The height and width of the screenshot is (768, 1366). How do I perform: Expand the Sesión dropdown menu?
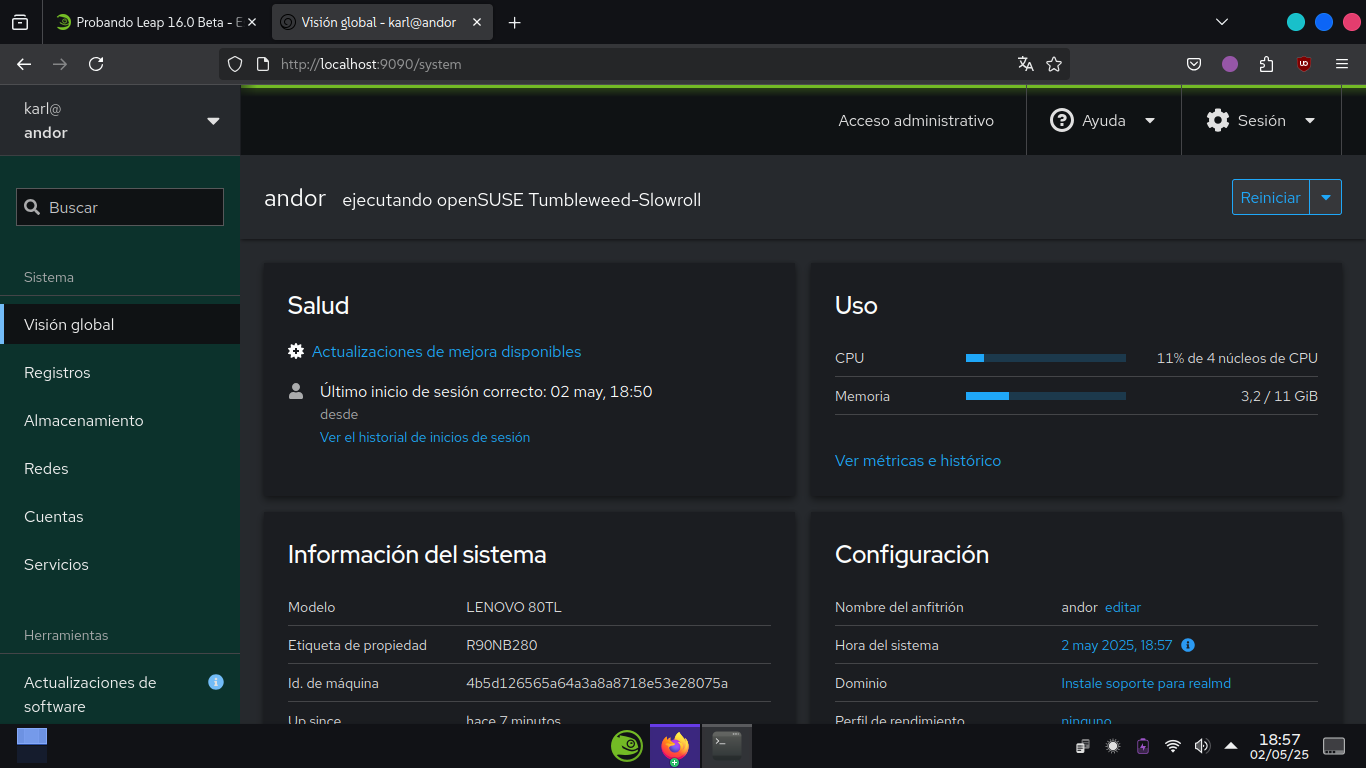[x=1260, y=121]
